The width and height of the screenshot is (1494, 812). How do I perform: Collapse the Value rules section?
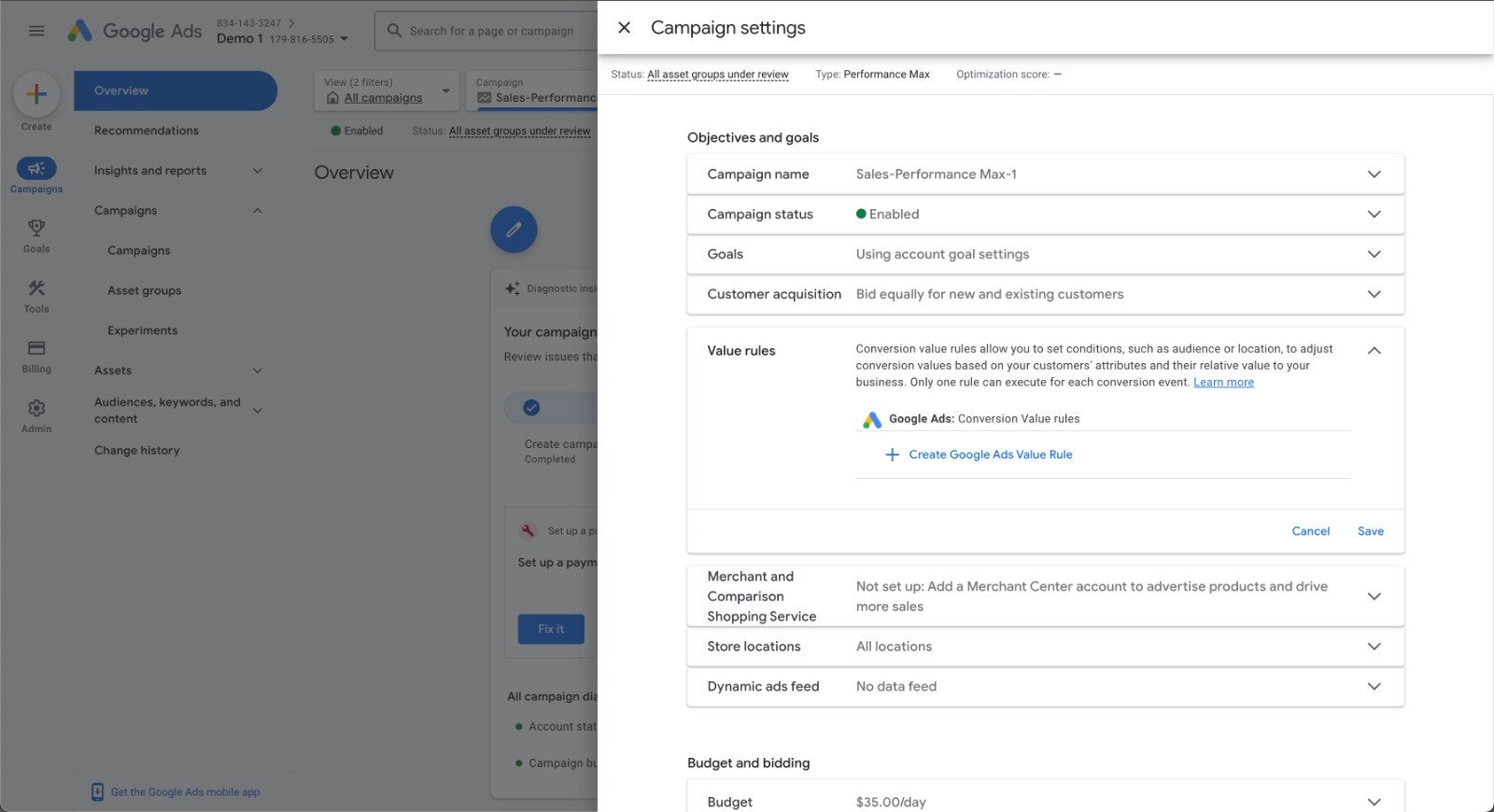[1374, 351]
